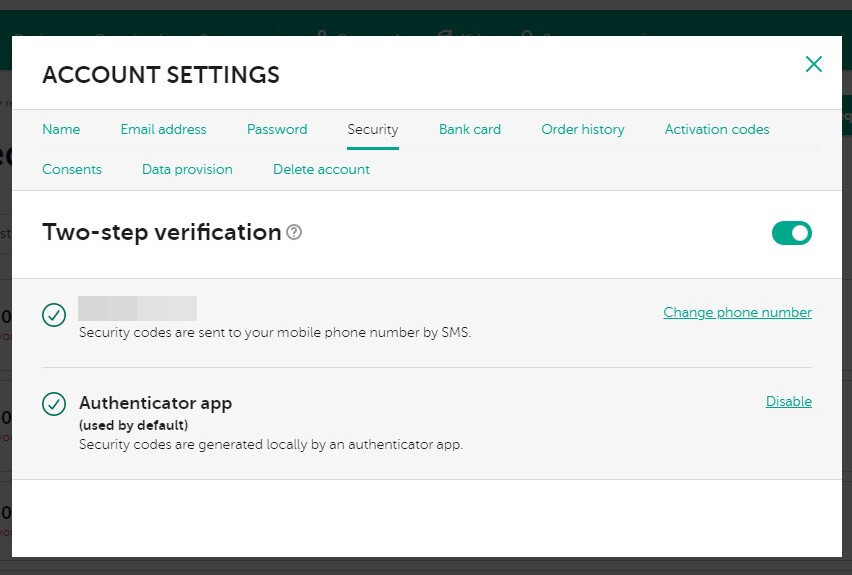View the Order history tab
Viewport: 852px width, 575px height.
point(583,129)
